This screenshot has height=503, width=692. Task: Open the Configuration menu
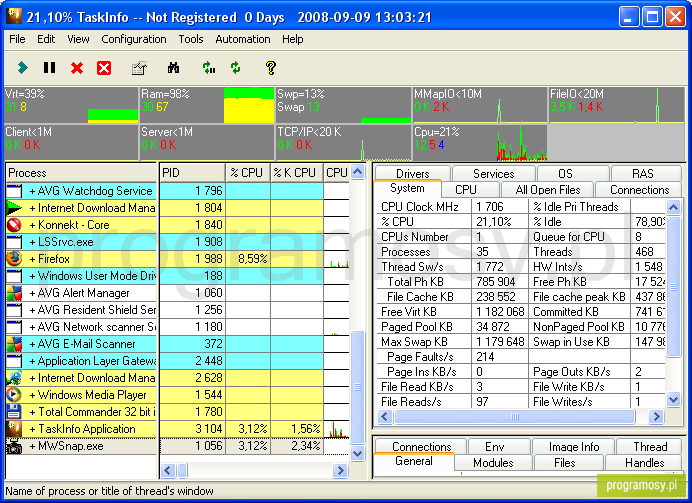pos(134,39)
